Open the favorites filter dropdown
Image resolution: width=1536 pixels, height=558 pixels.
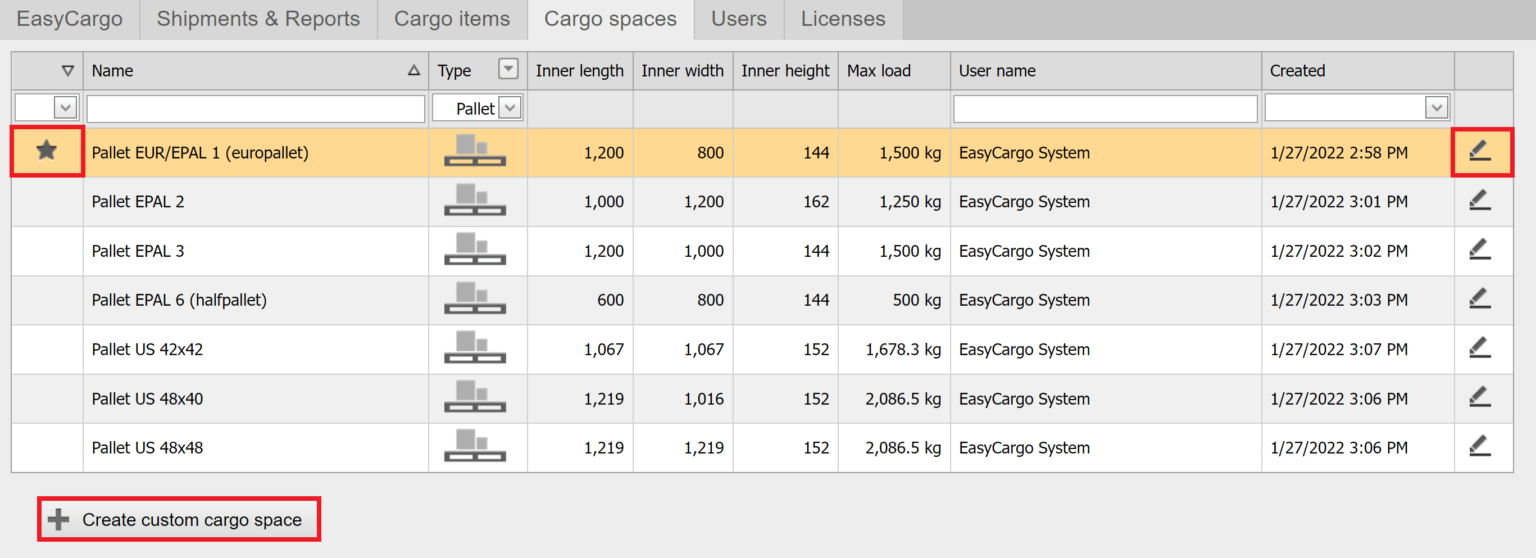tap(65, 108)
